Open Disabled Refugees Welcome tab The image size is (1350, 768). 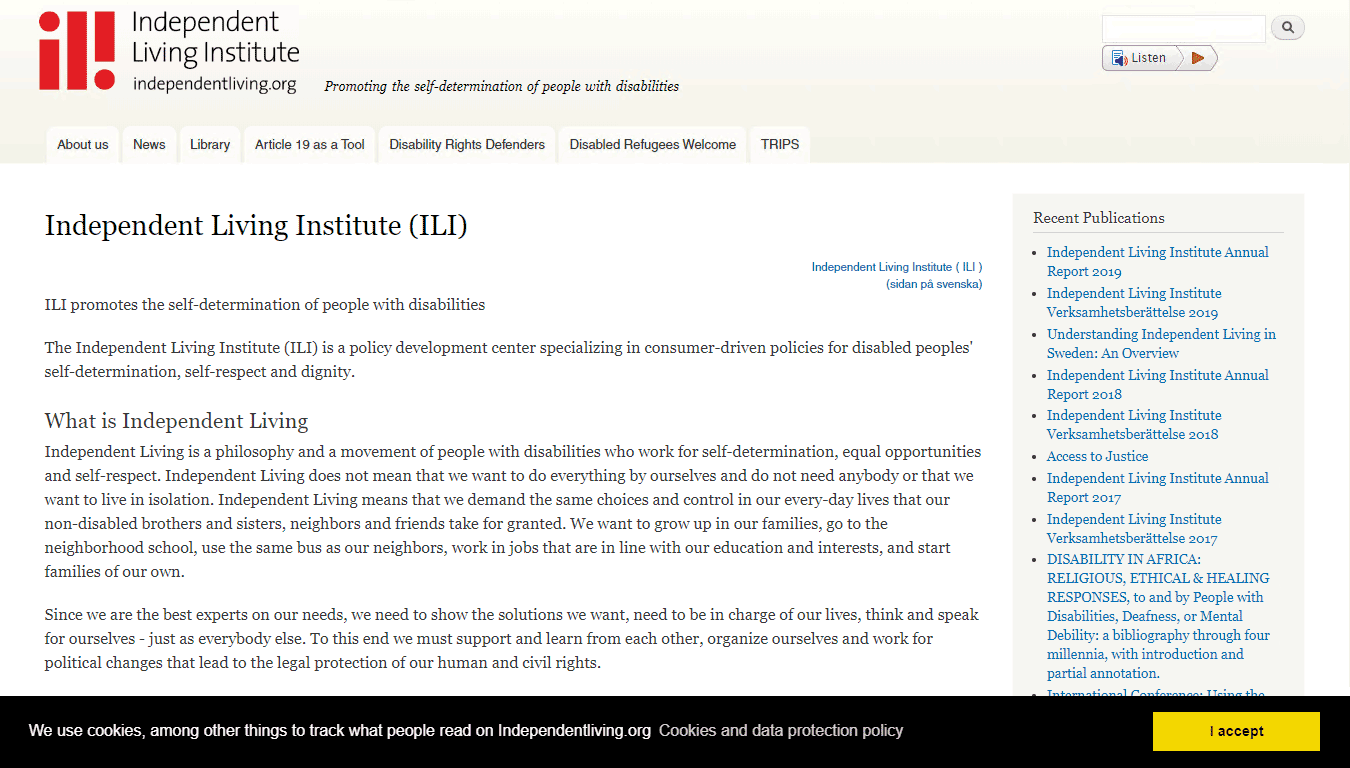pyautogui.click(x=652, y=145)
